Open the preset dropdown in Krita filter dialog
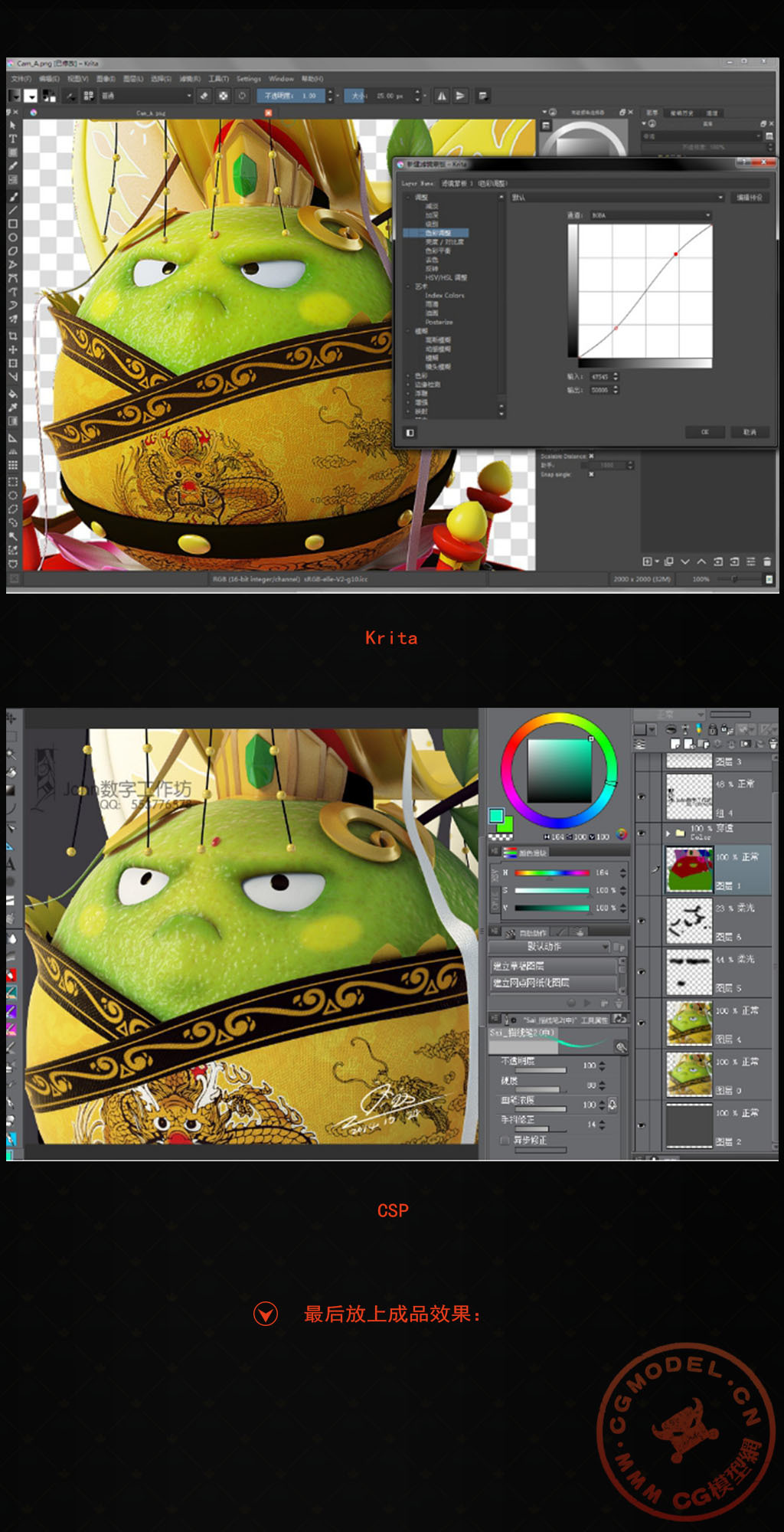The image size is (784, 1532). coord(617,198)
